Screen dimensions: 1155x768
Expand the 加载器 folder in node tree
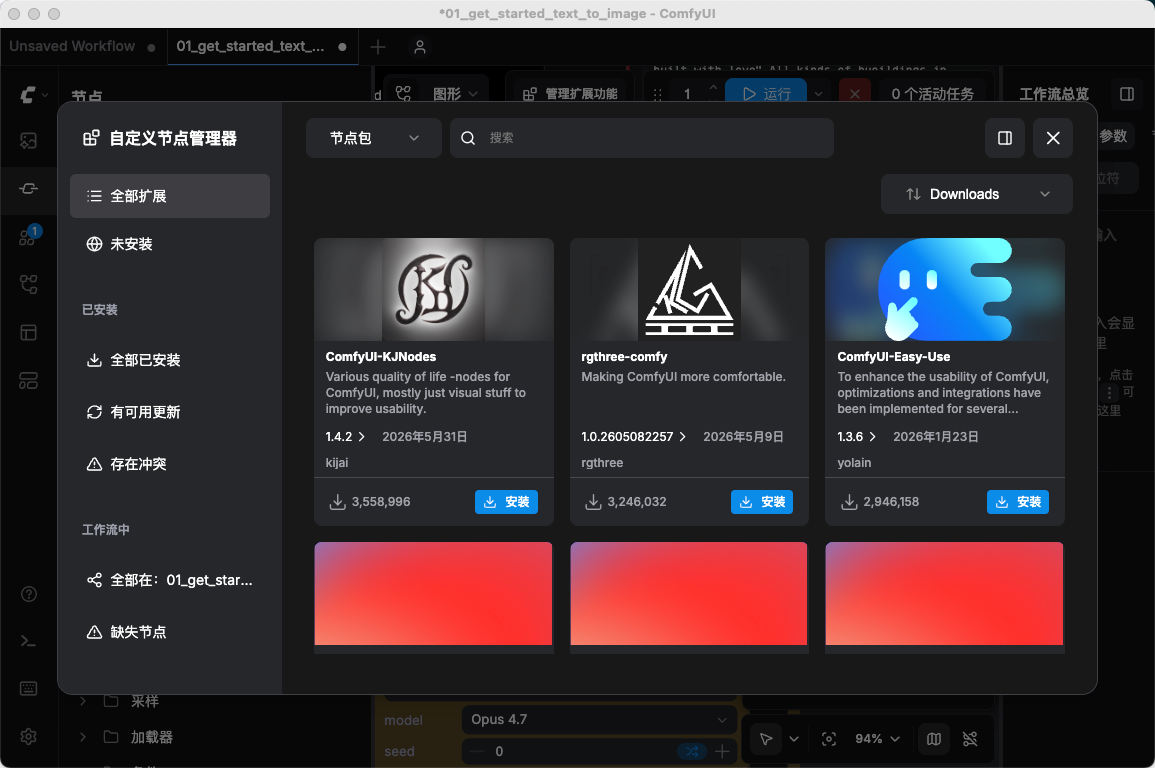(82, 737)
